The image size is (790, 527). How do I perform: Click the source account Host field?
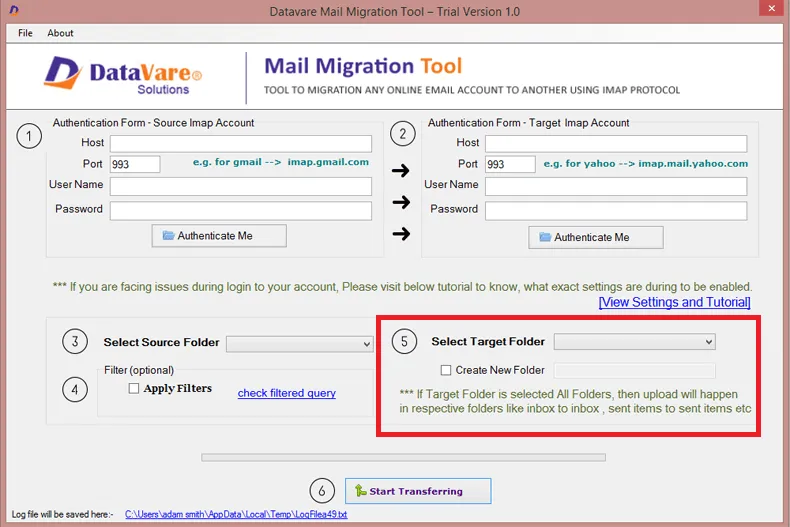coord(241,144)
